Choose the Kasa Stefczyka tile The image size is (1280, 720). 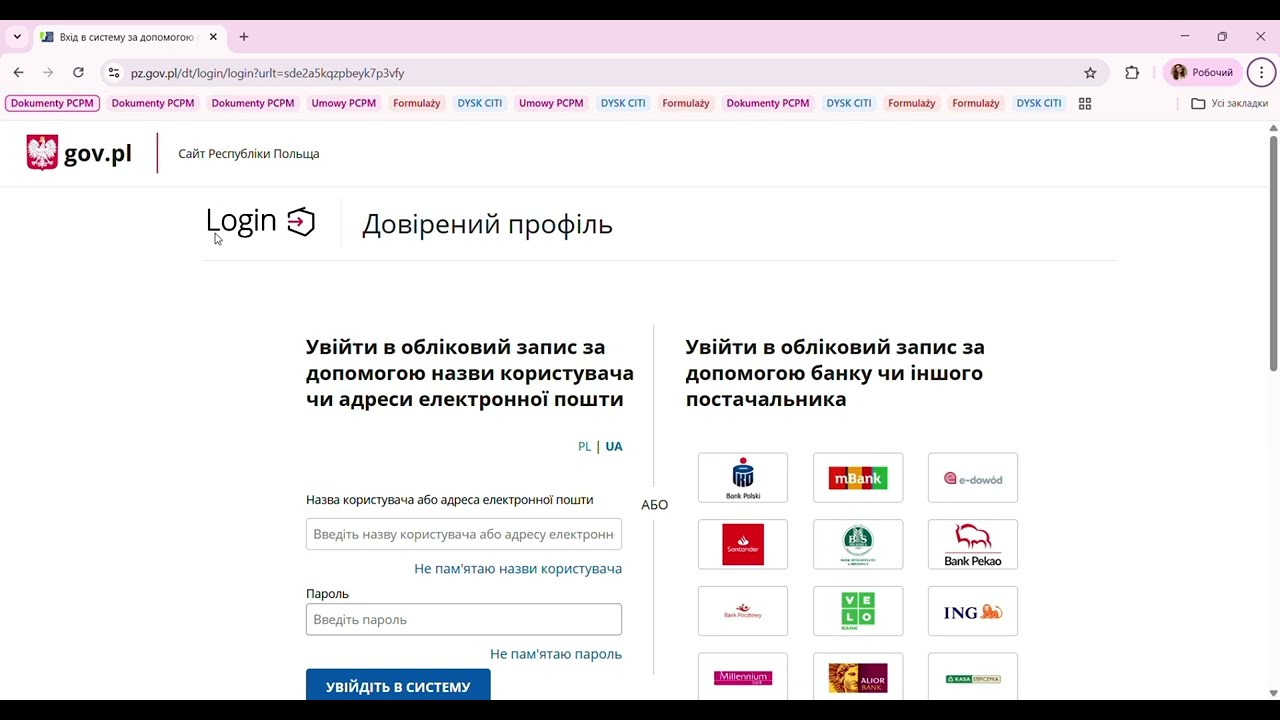973,677
